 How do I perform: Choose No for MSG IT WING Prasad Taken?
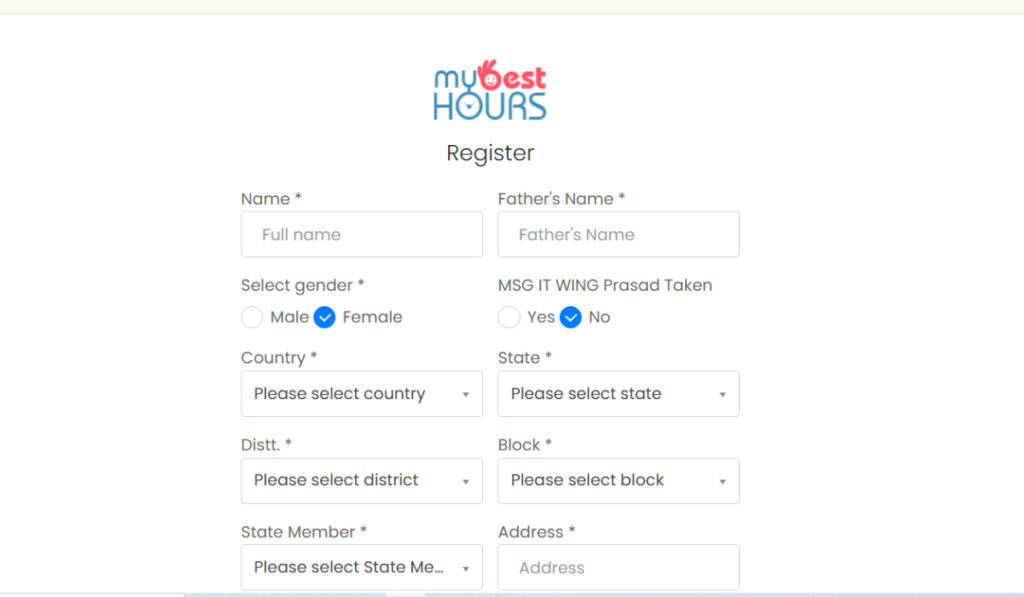[x=570, y=317]
